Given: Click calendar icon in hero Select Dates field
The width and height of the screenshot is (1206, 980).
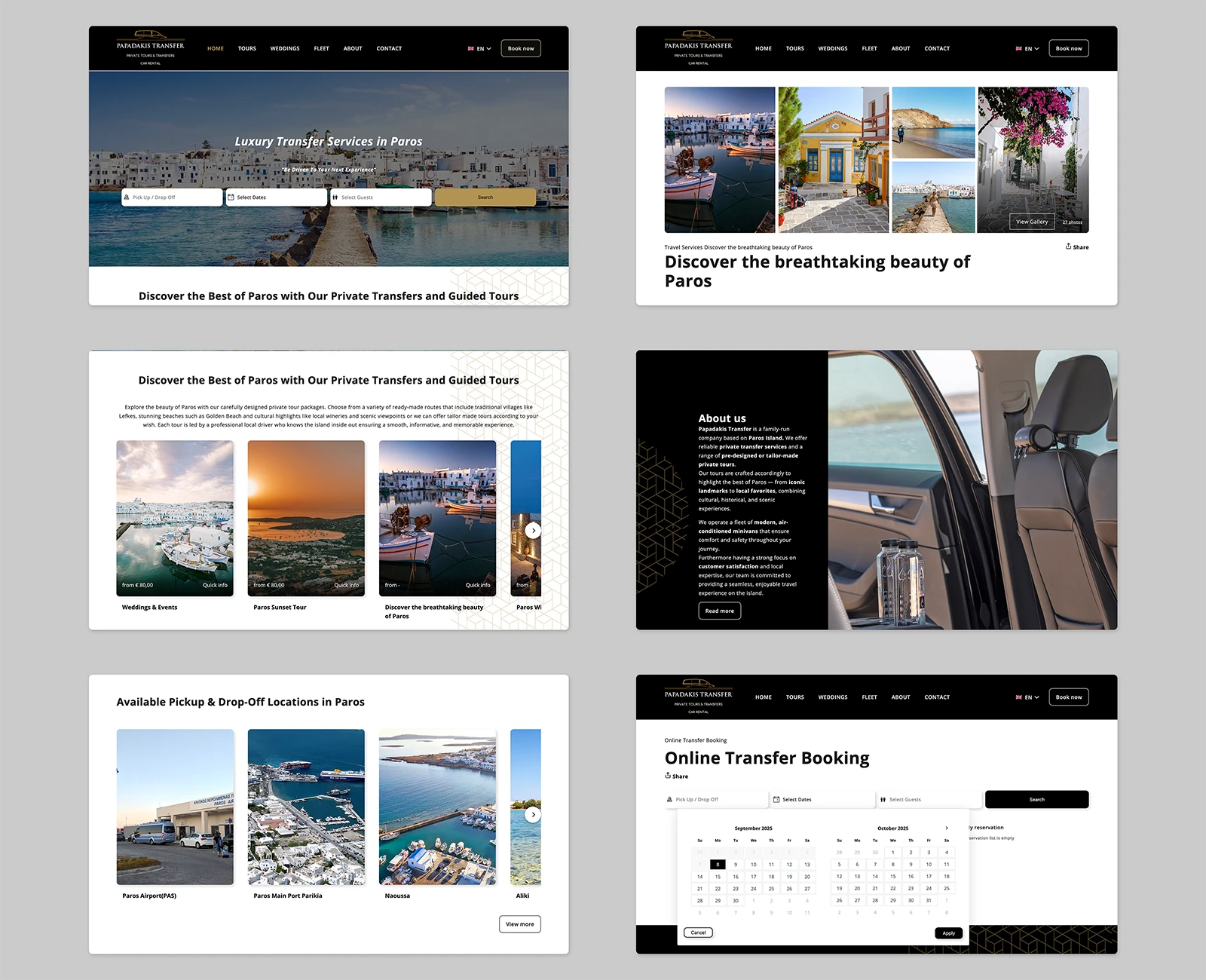Looking at the screenshot, I should [231, 198].
